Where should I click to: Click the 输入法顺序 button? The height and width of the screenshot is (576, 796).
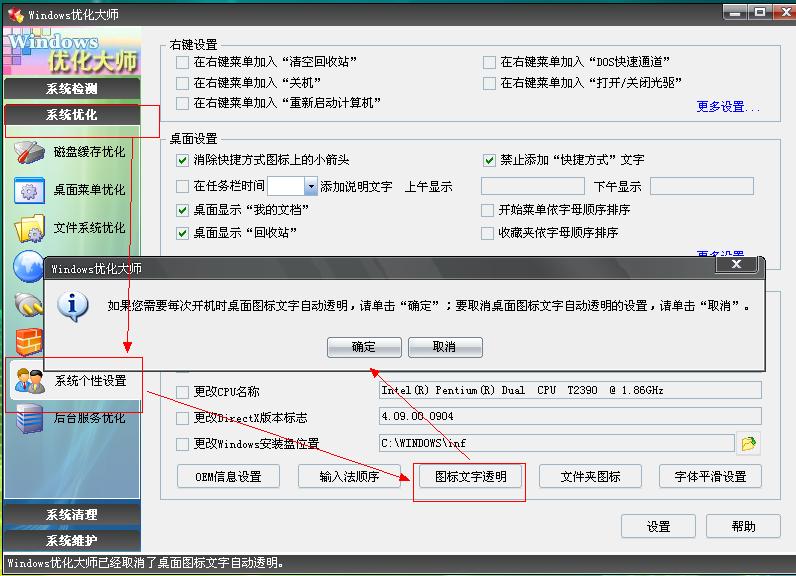[349, 477]
